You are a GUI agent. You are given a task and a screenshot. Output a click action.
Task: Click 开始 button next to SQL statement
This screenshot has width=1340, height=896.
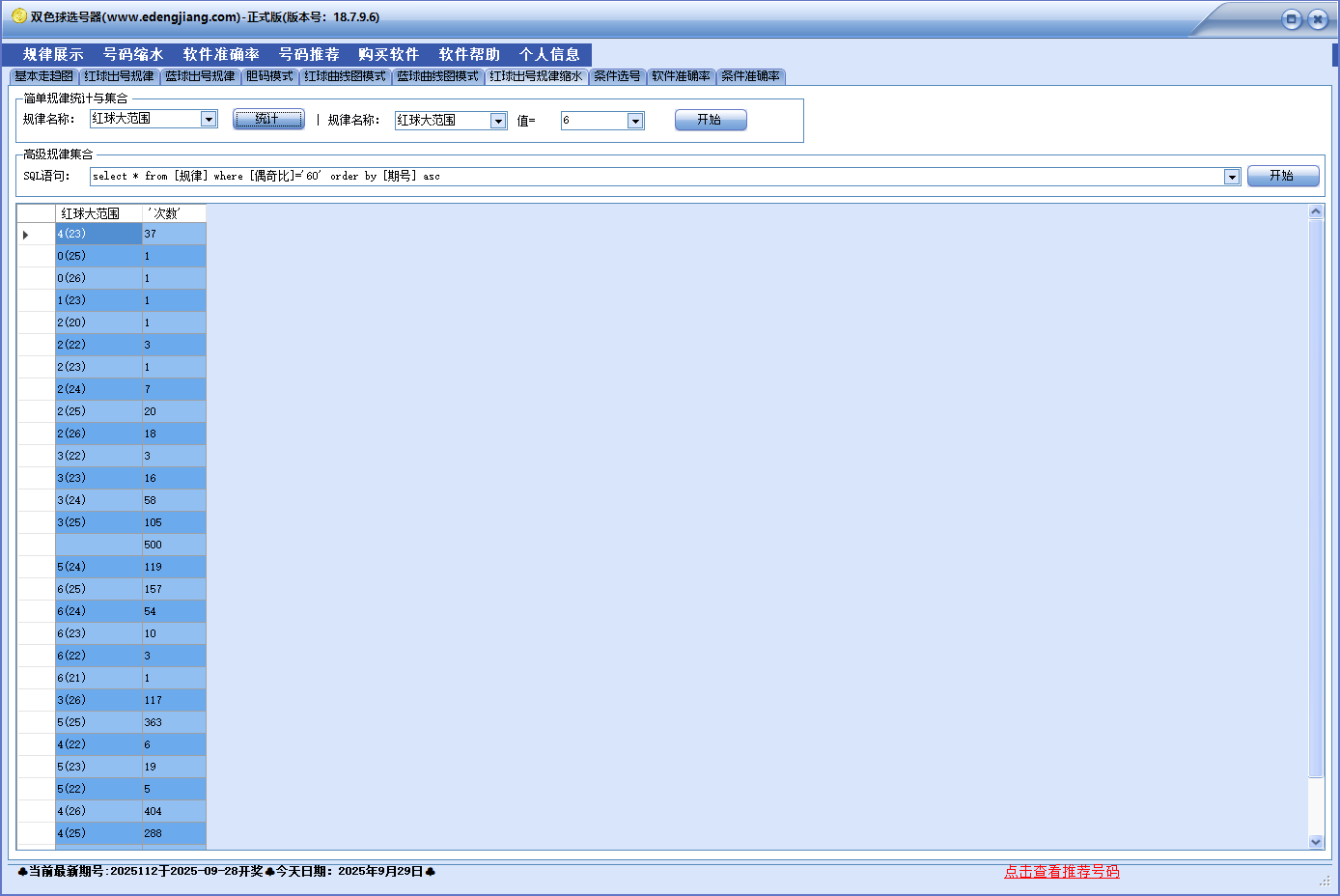click(x=1282, y=176)
